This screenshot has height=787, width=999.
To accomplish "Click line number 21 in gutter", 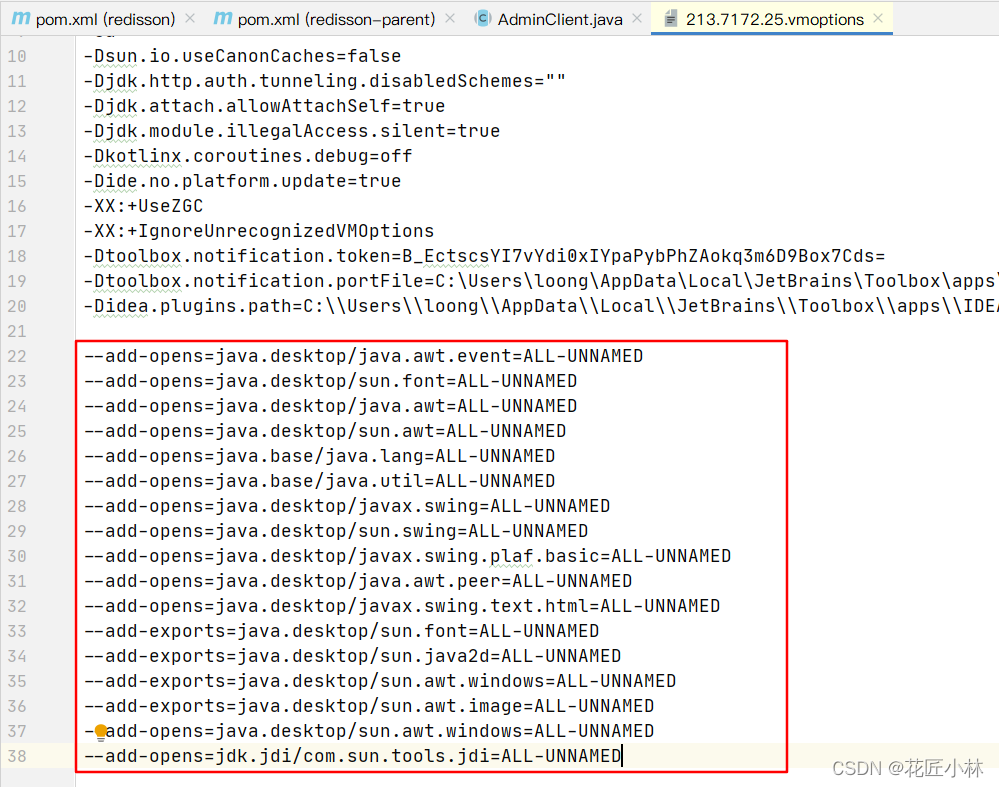I will coord(17,331).
